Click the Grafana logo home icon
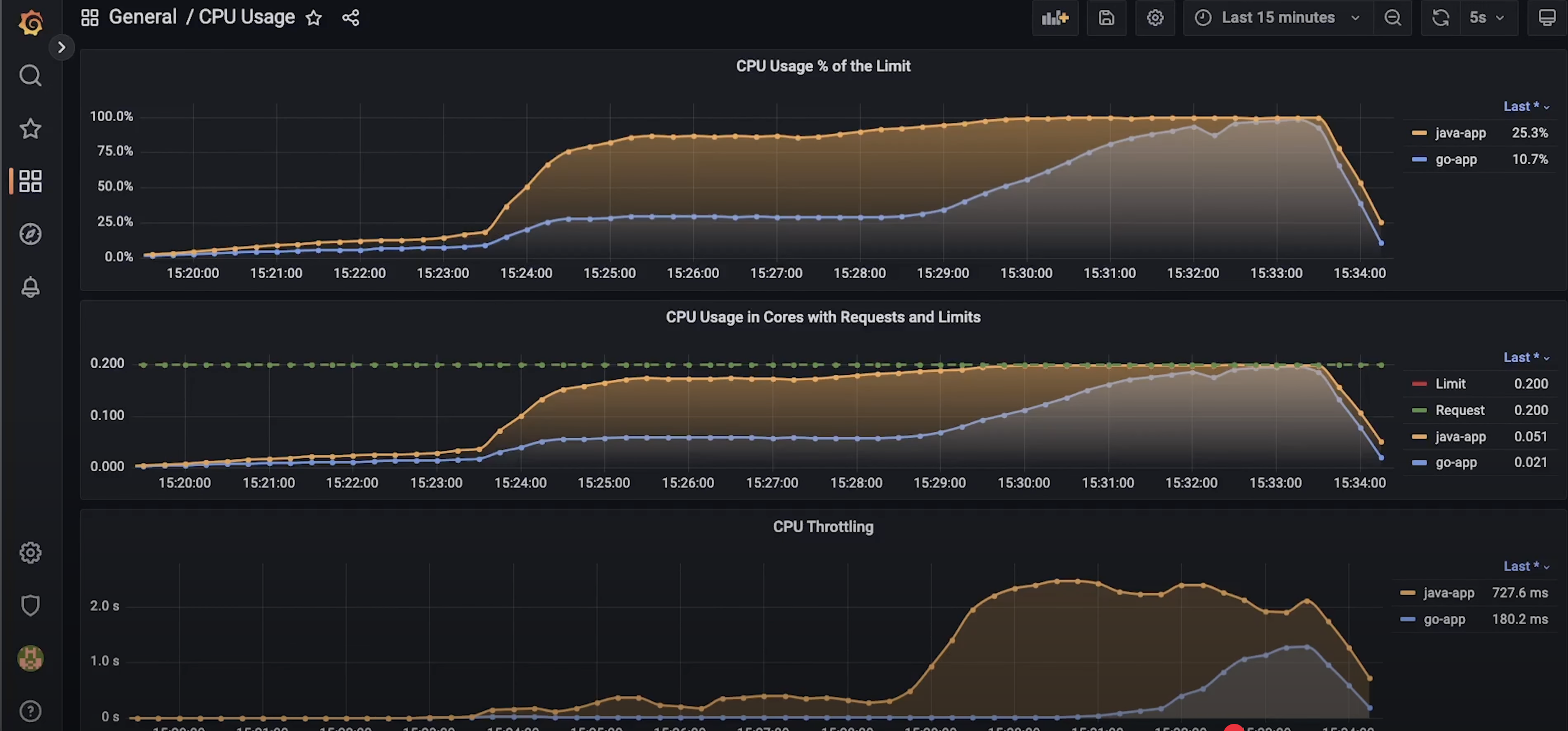1568x731 pixels. pos(30,23)
